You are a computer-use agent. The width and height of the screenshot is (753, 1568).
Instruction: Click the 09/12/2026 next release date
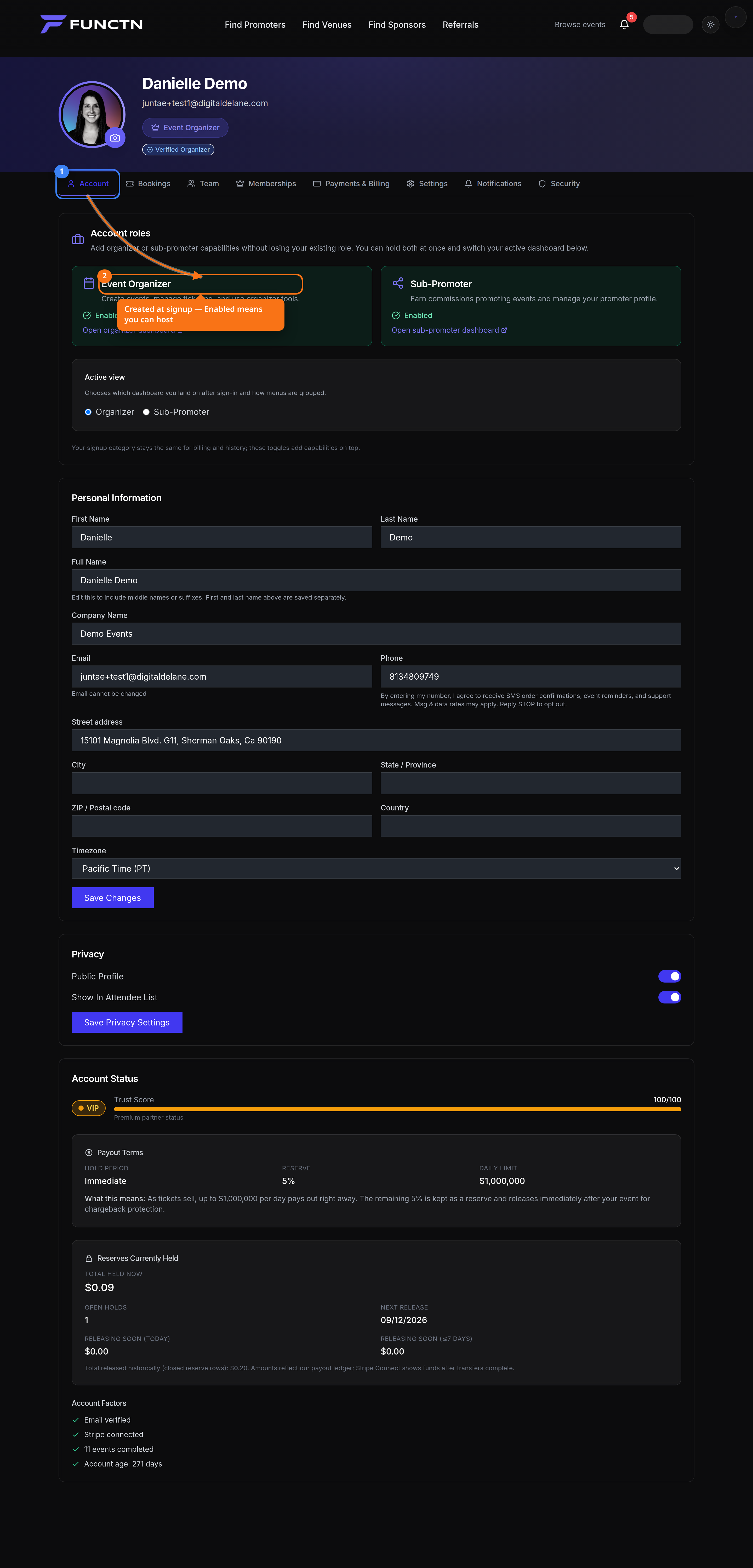tap(404, 1320)
